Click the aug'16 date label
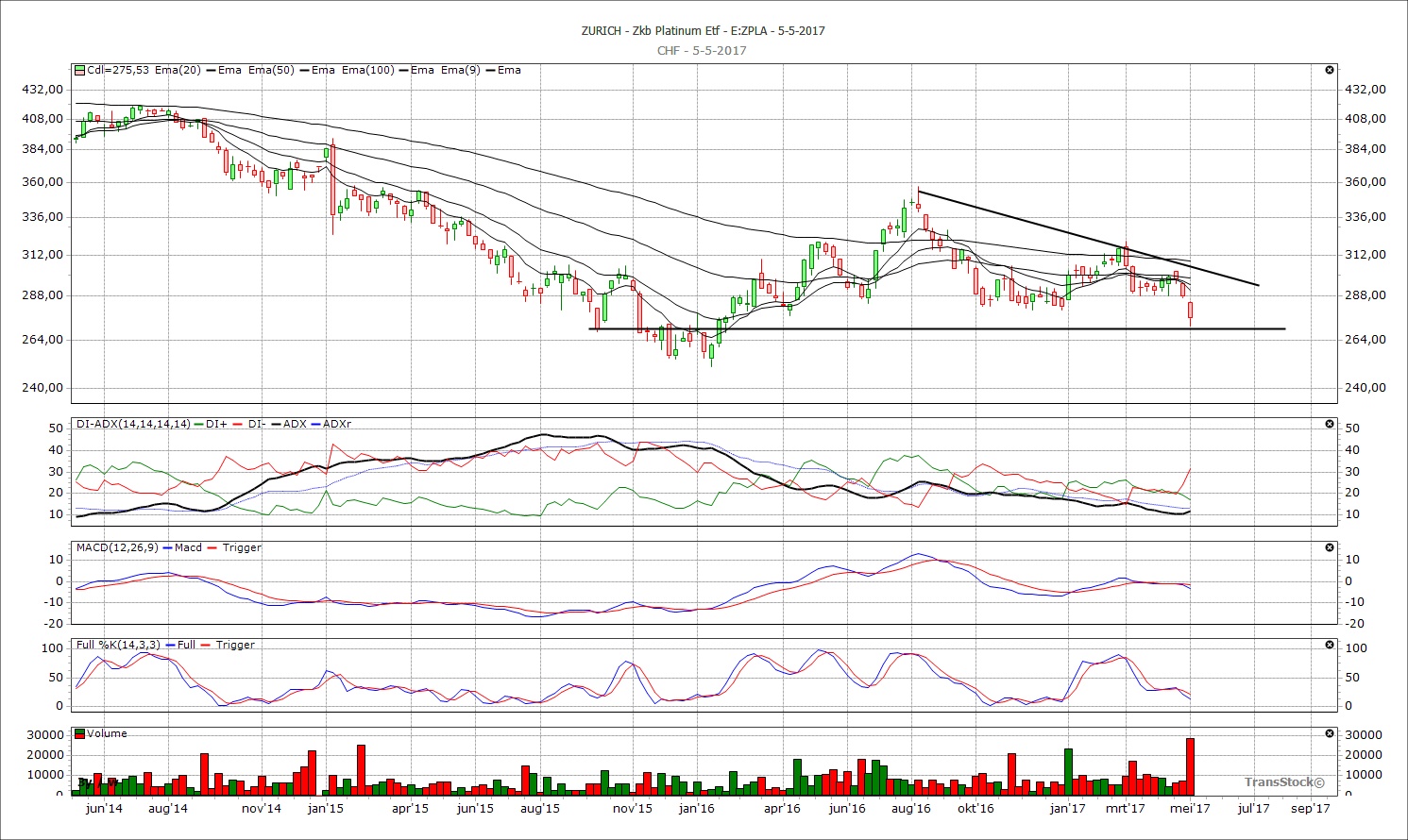The width and height of the screenshot is (1408, 840). tap(910, 808)
